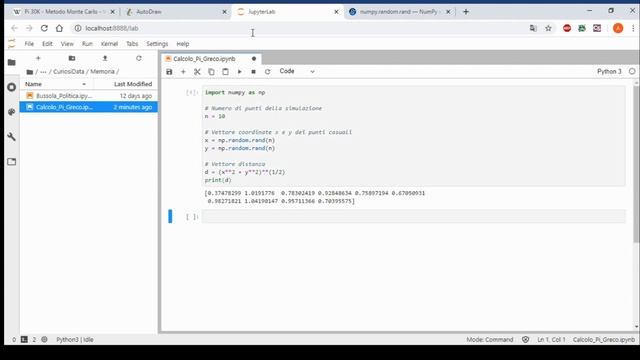Click Python3 | Idle status bar entry
640x360 pixels.
pos(75,340)
